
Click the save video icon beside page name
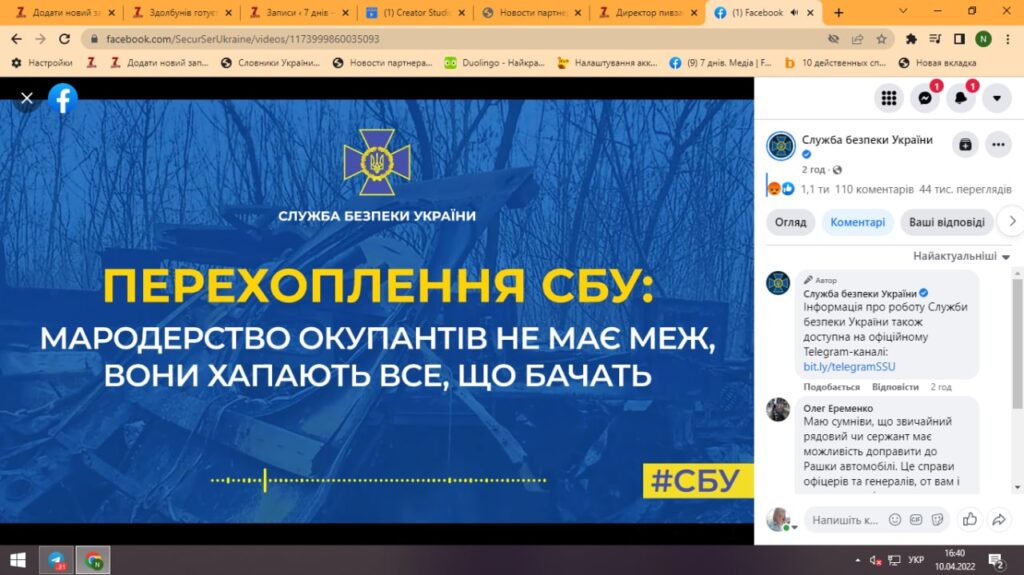[964, 144]
